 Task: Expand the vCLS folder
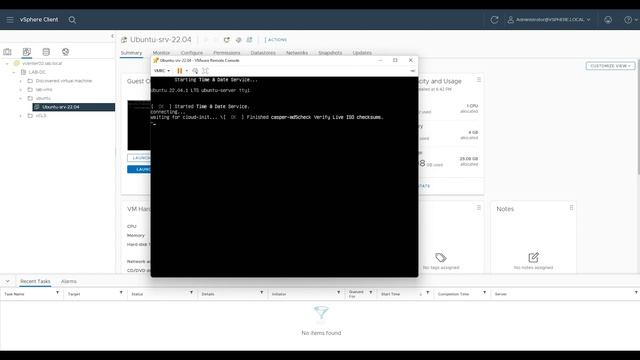tap(20, 116)
